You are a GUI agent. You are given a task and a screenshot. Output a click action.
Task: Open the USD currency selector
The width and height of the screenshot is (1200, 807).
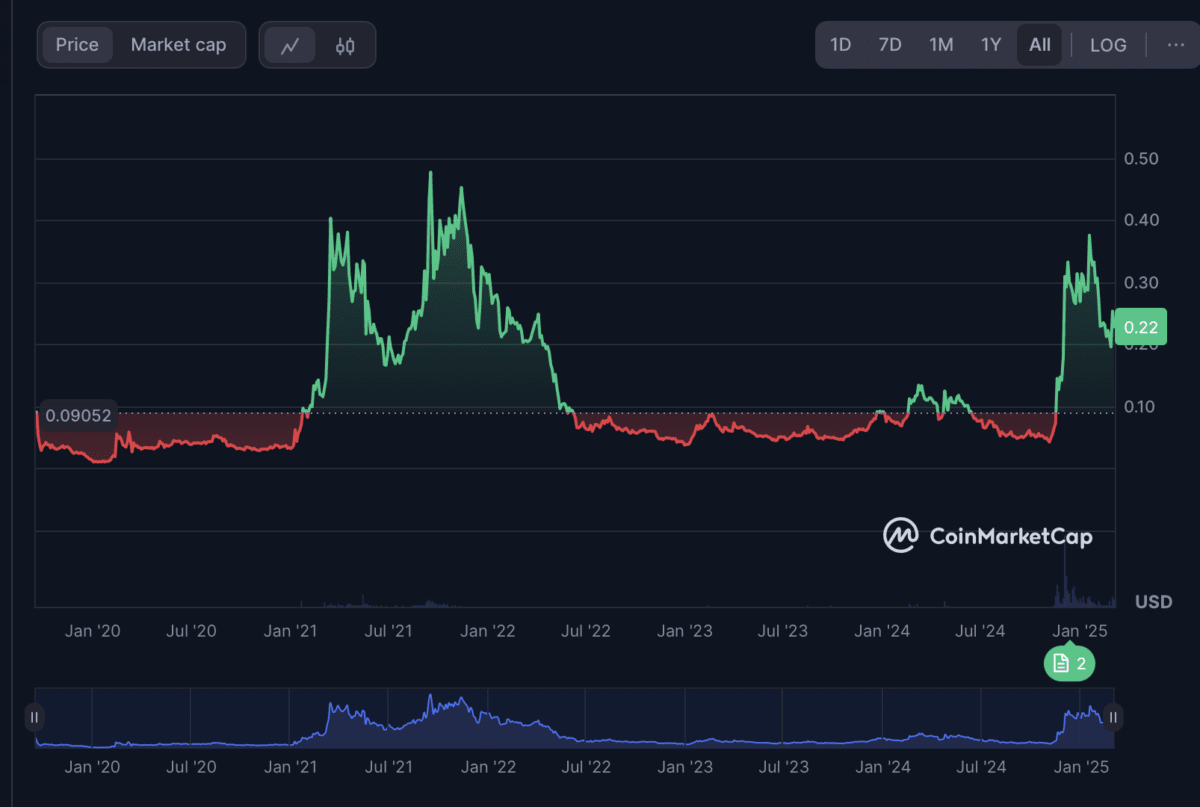pos(1152,601)
